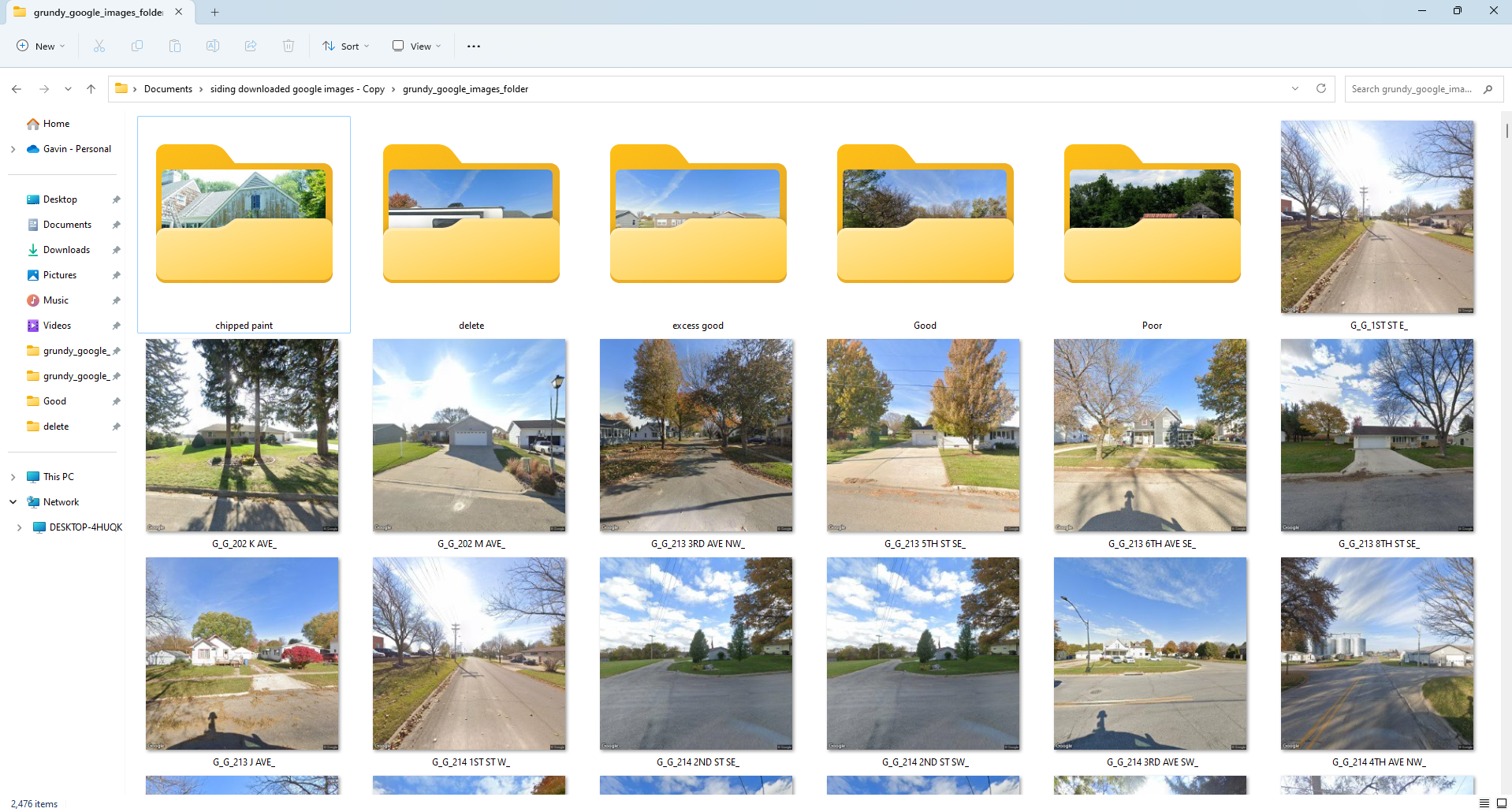
Task: Open the Sort dropdown menu
Action: [346, 46]
